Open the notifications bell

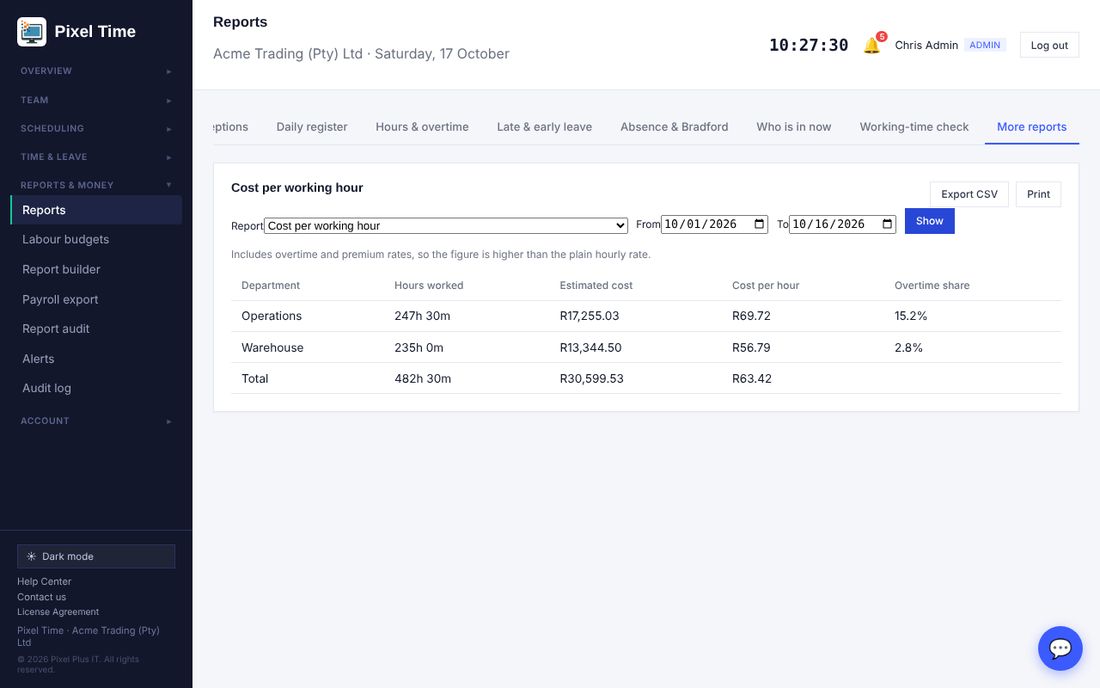872,45
